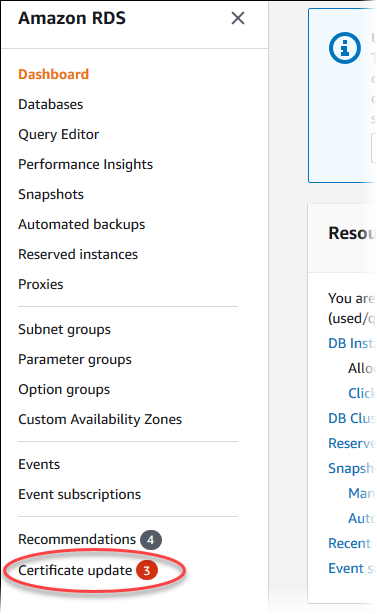Open Certificate update page
Viewport: 377px width, 614px height.
75,571
